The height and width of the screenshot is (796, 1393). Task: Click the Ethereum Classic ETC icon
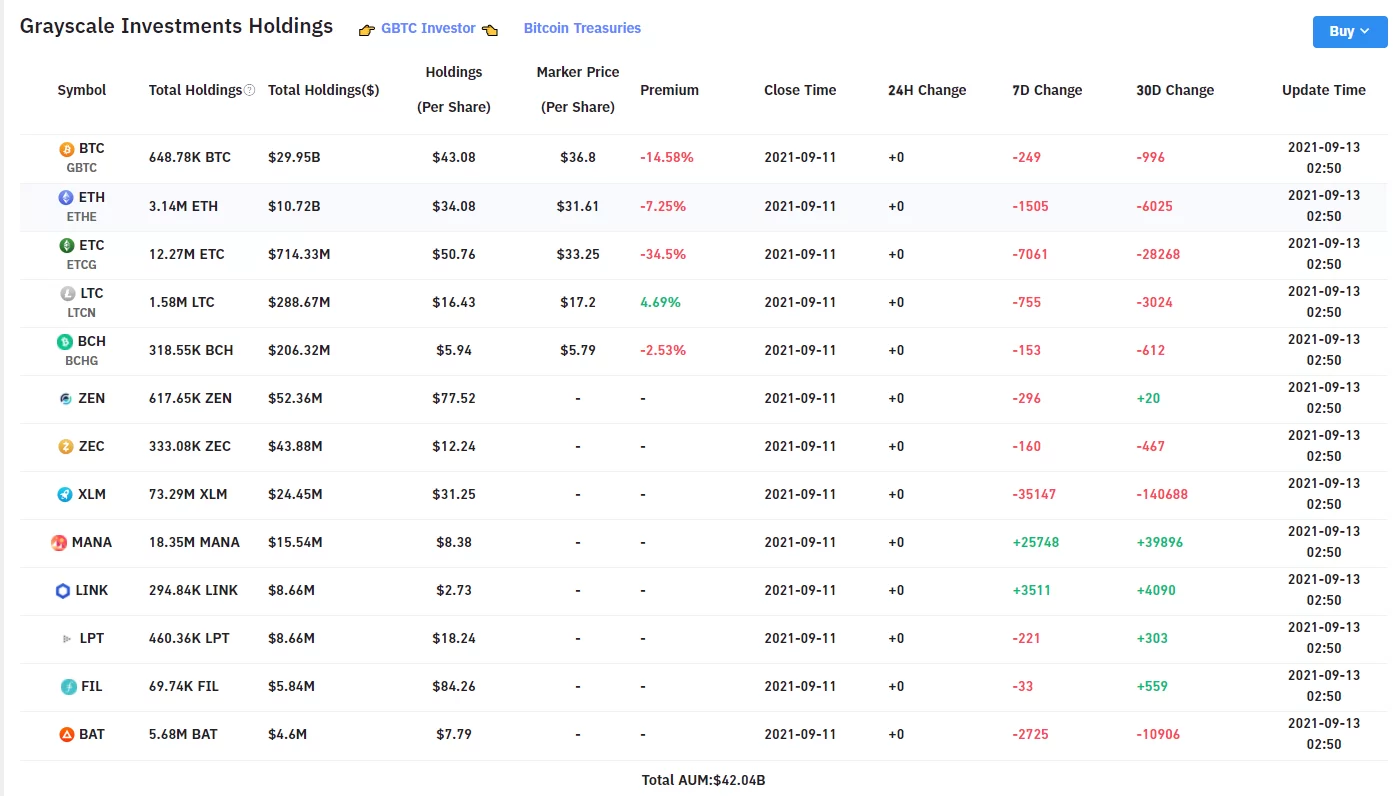67,245
